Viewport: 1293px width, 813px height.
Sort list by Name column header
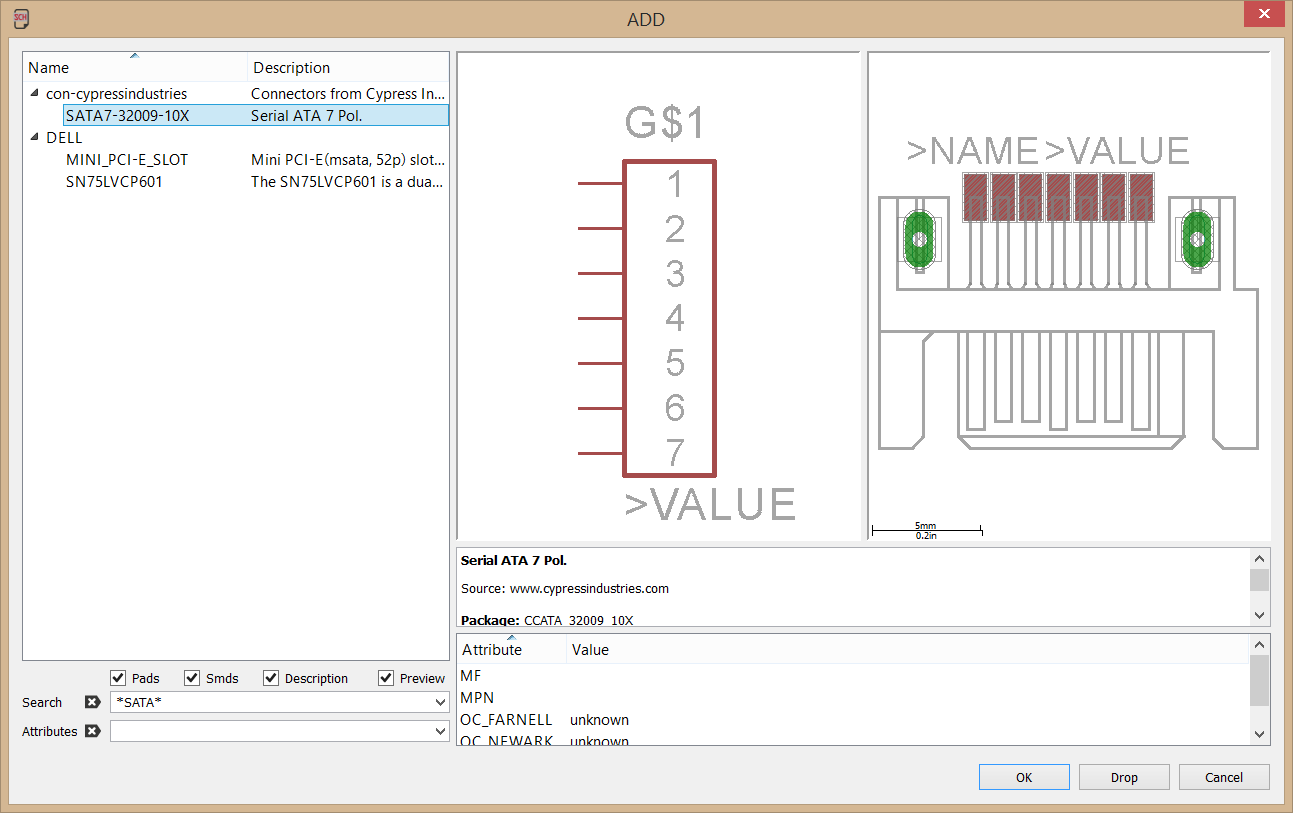135,68
